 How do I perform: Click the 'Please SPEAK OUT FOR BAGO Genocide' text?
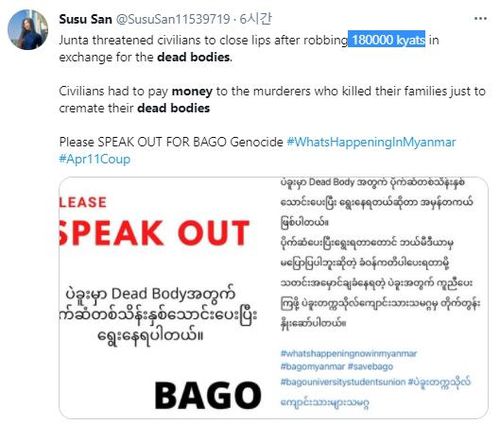171,142
